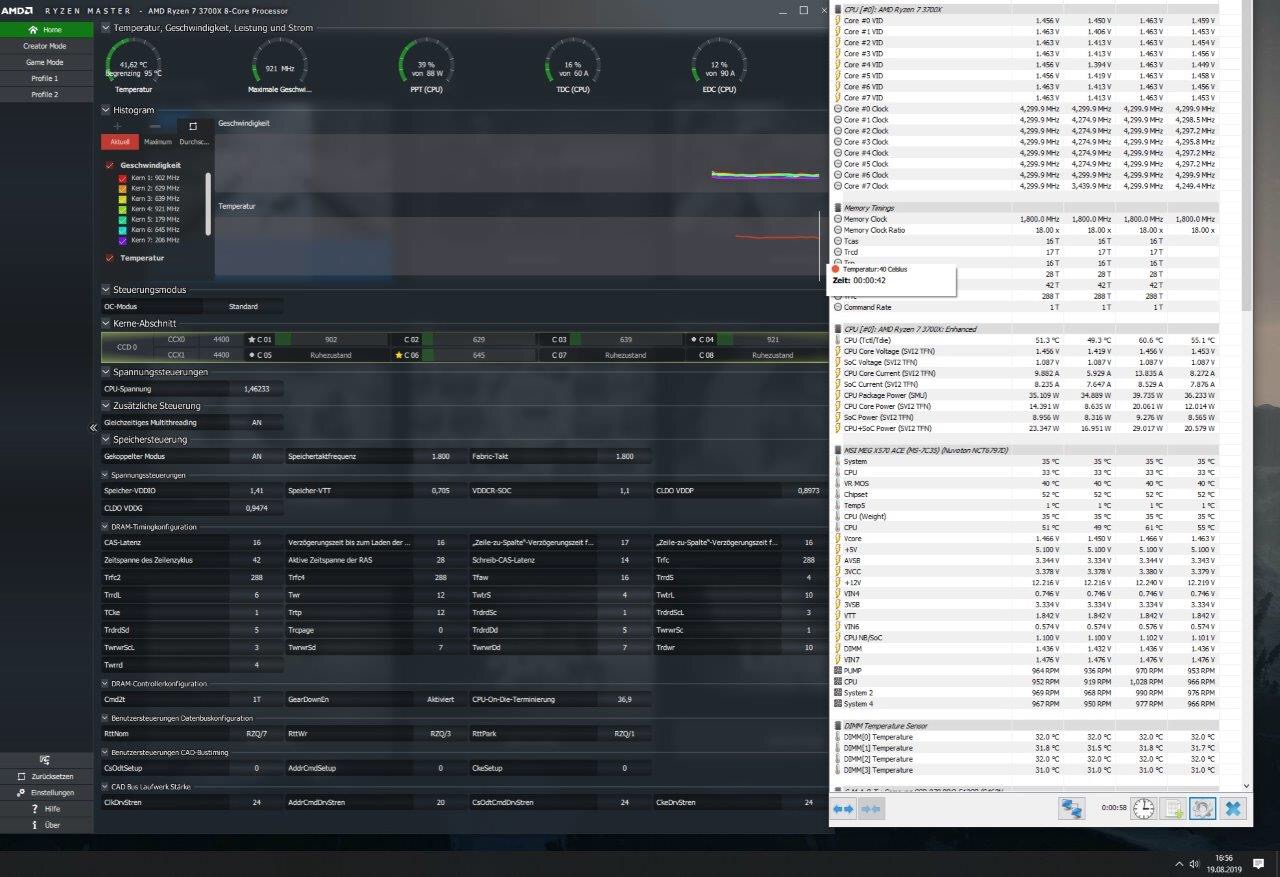The width and height of the screenshot is (1280, 877).
Task: Toggle the Kern 1 red checkbox
Action: point(123,177)
